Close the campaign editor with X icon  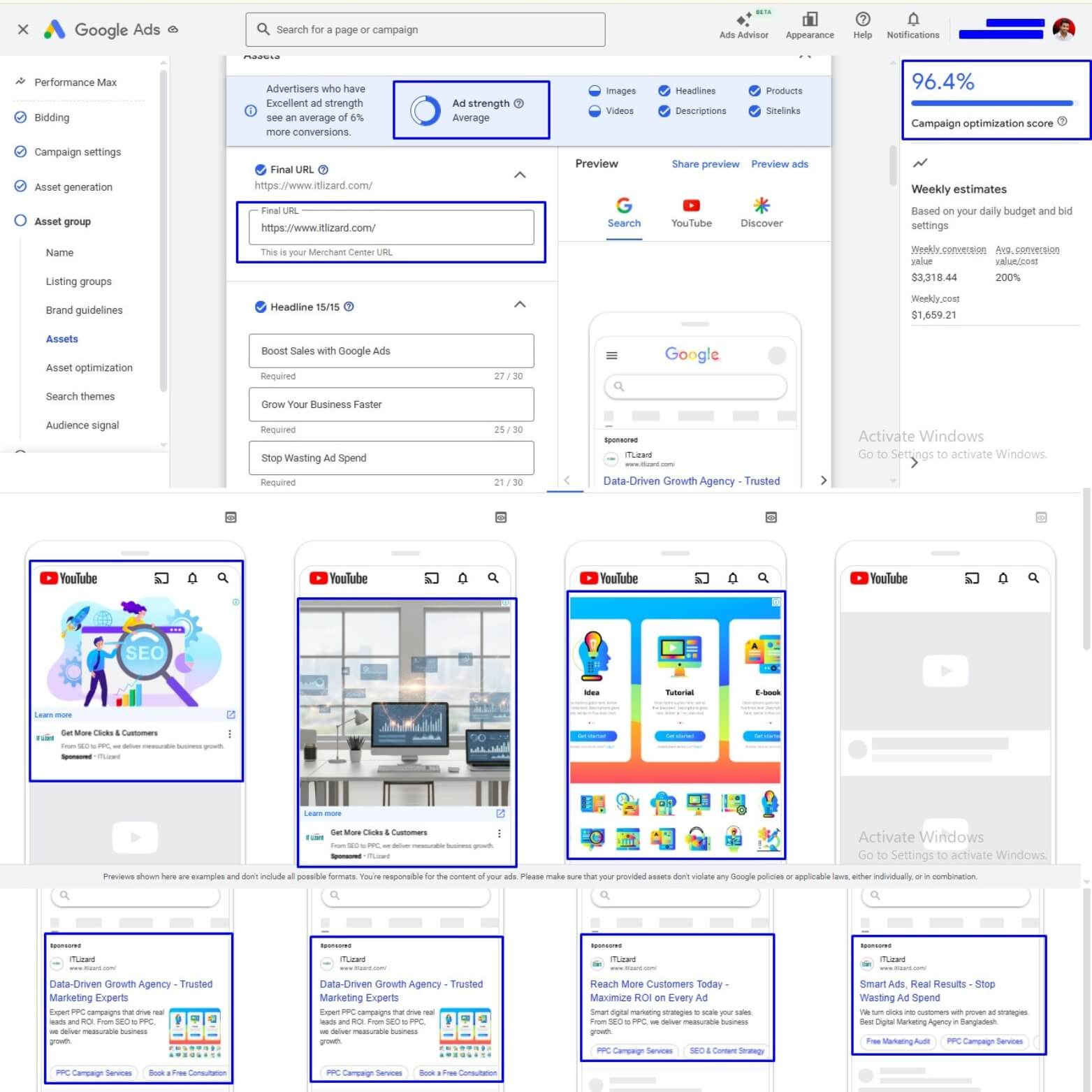tap(23, 29)
